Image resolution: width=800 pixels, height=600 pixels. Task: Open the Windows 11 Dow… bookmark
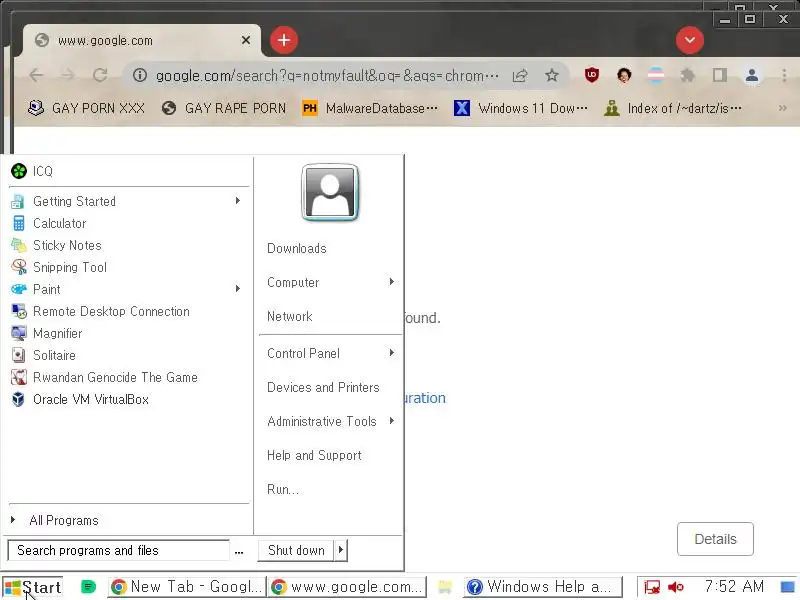[x=521, y=108]
